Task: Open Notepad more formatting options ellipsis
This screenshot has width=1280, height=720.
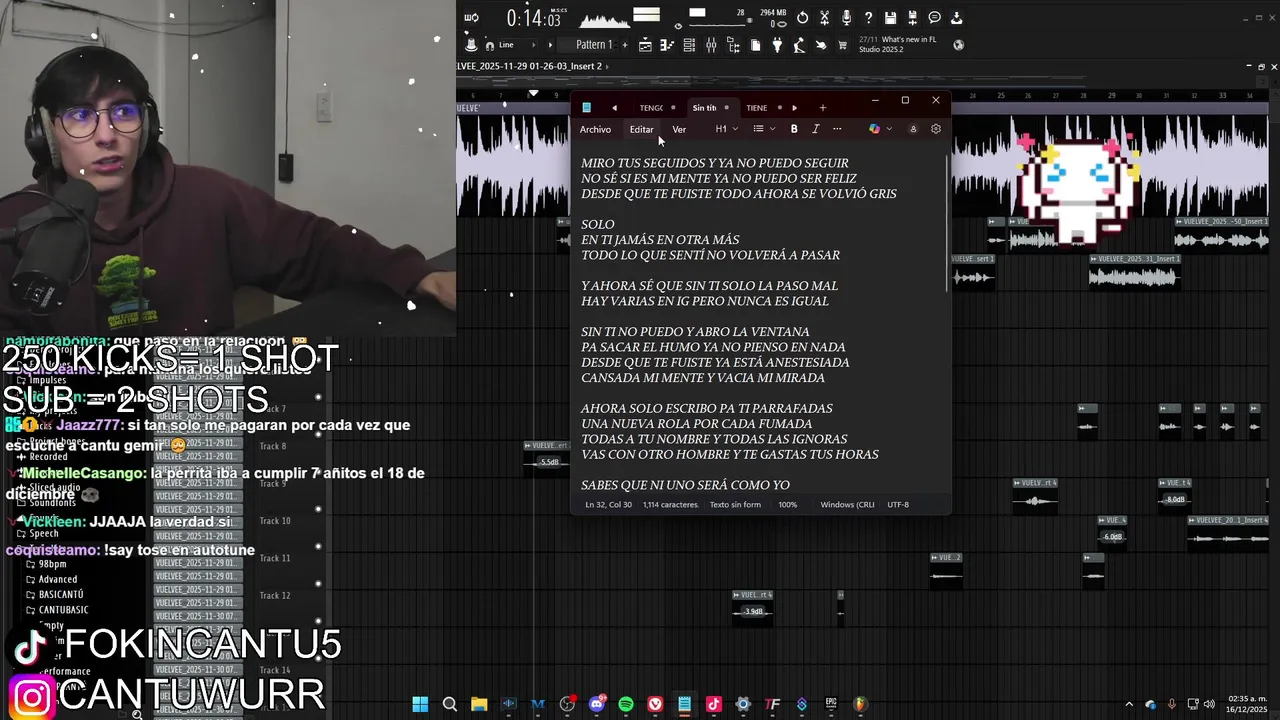Action: 837,129
